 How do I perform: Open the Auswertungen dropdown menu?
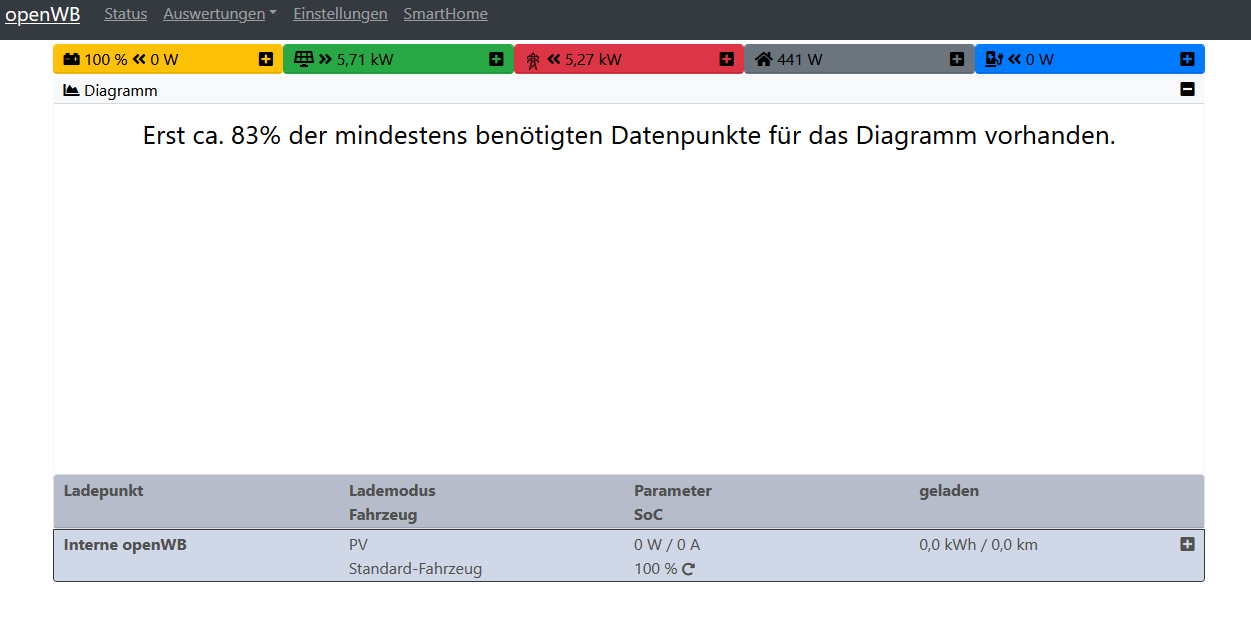coord(220,14)
